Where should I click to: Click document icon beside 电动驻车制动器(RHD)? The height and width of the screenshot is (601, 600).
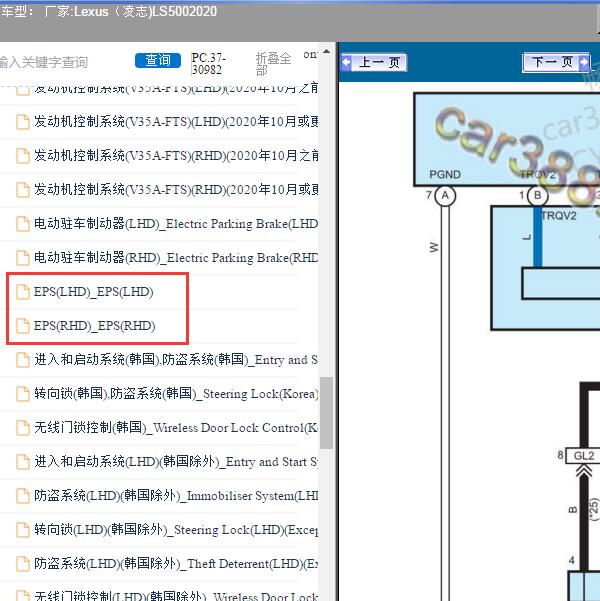tap(23, 258)
